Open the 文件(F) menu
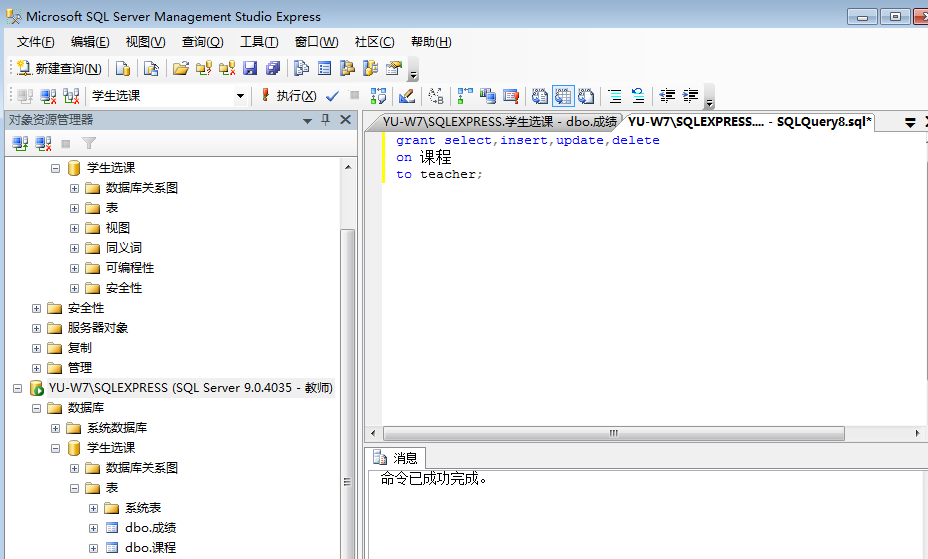Image resolution: width=928 pixels, height=559 pixels. click(36, 42)
